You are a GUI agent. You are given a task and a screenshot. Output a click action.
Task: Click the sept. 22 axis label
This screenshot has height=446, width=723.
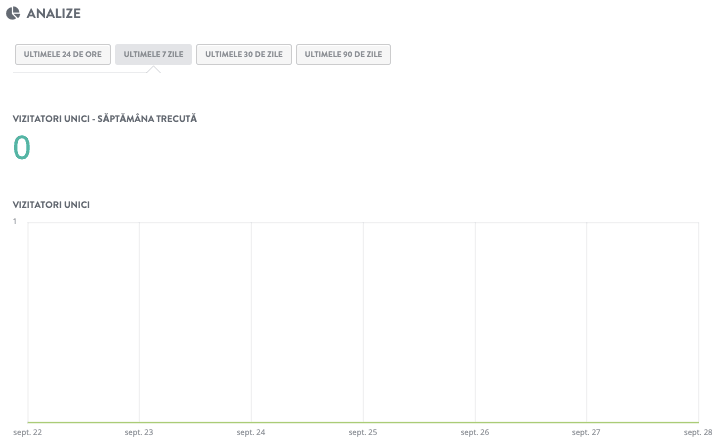point(28,433)
